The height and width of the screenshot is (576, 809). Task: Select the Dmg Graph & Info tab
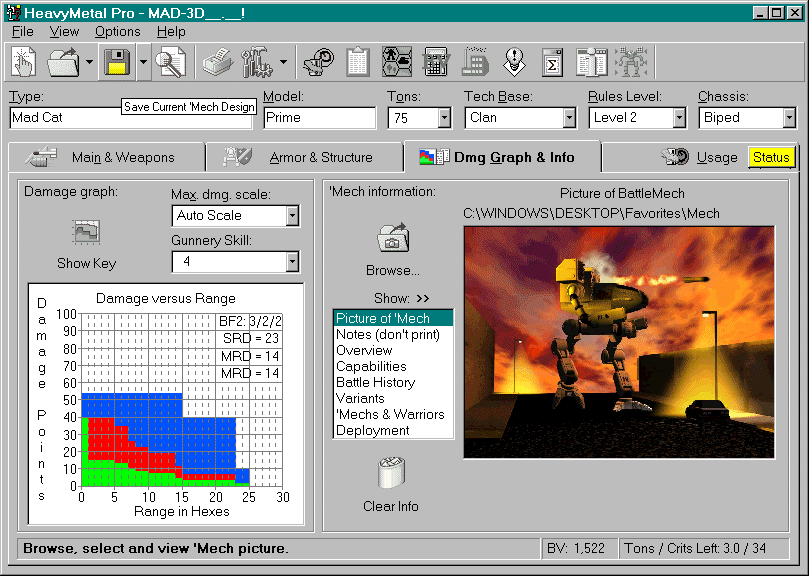coord(503,157)
